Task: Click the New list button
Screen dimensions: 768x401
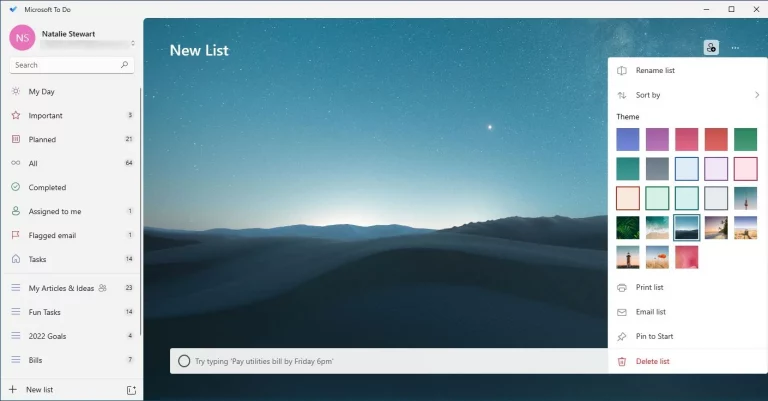Action: tap(40, 389)
